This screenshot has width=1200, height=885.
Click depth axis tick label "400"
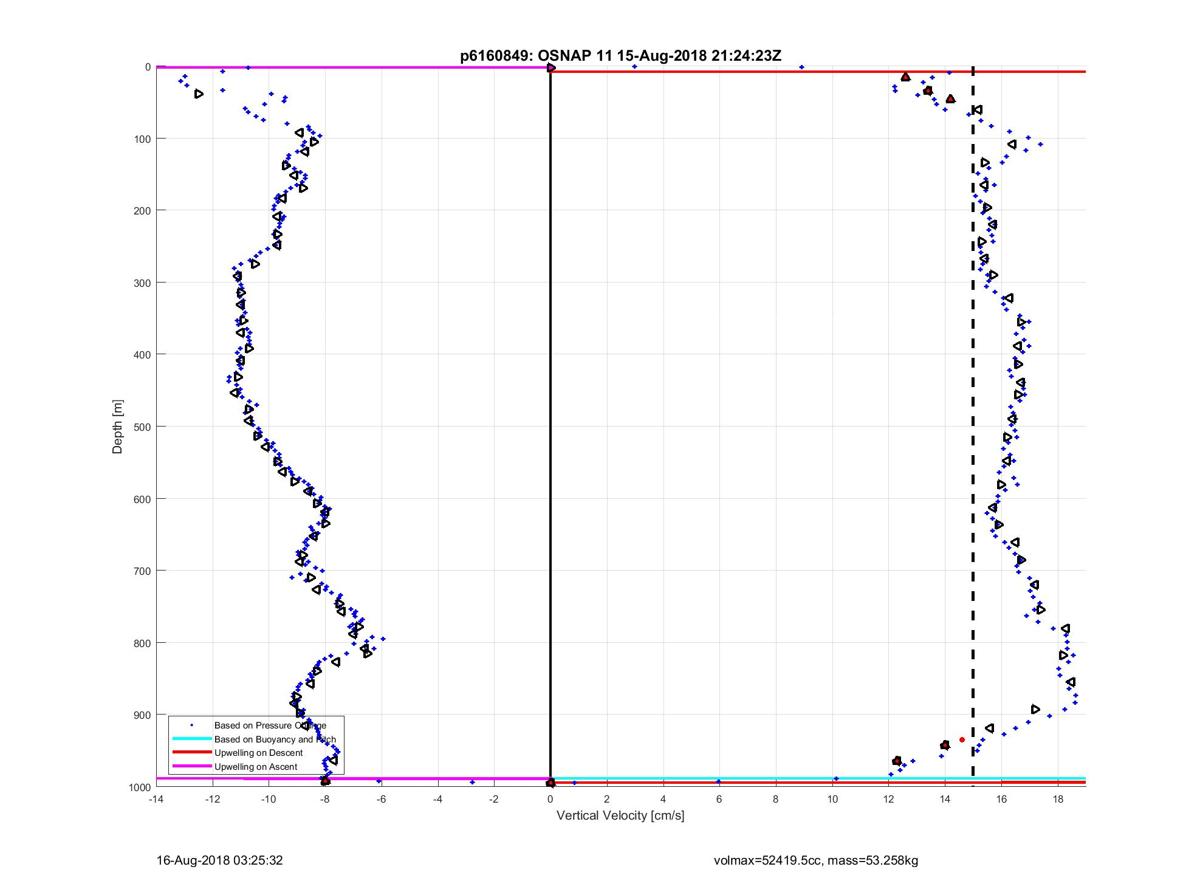coord(141,355)
